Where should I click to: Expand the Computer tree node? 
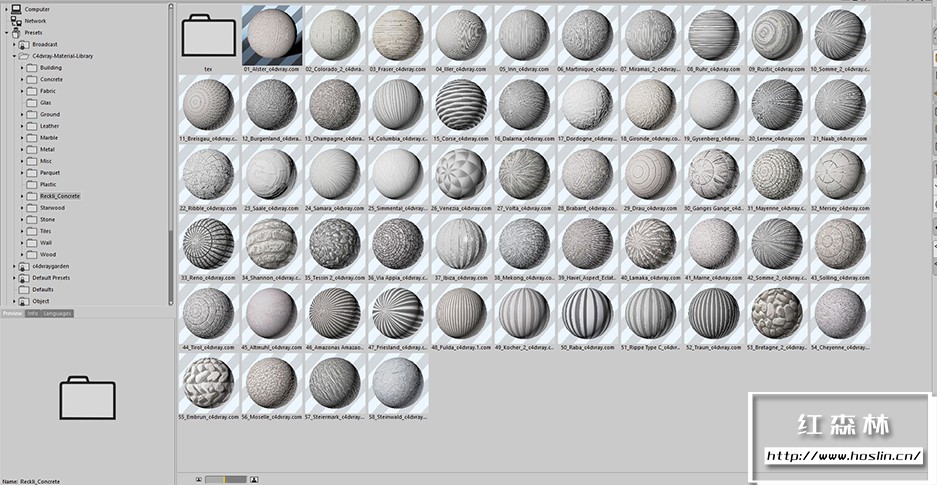click(x=7, y=10)
